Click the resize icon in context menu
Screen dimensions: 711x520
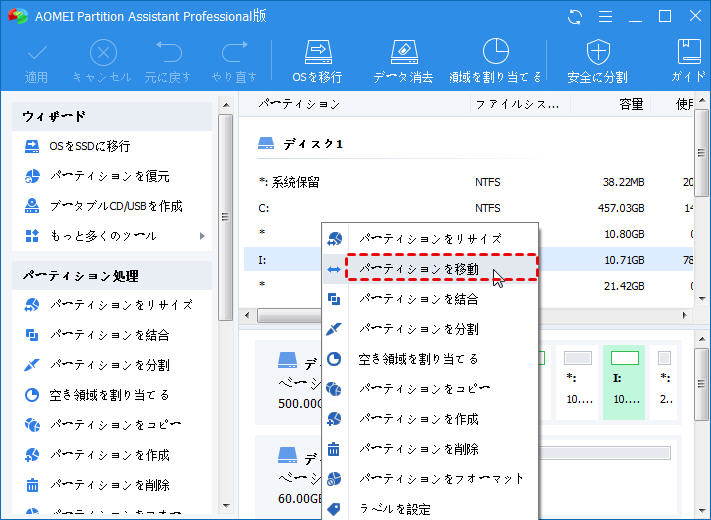pos(334,239)
